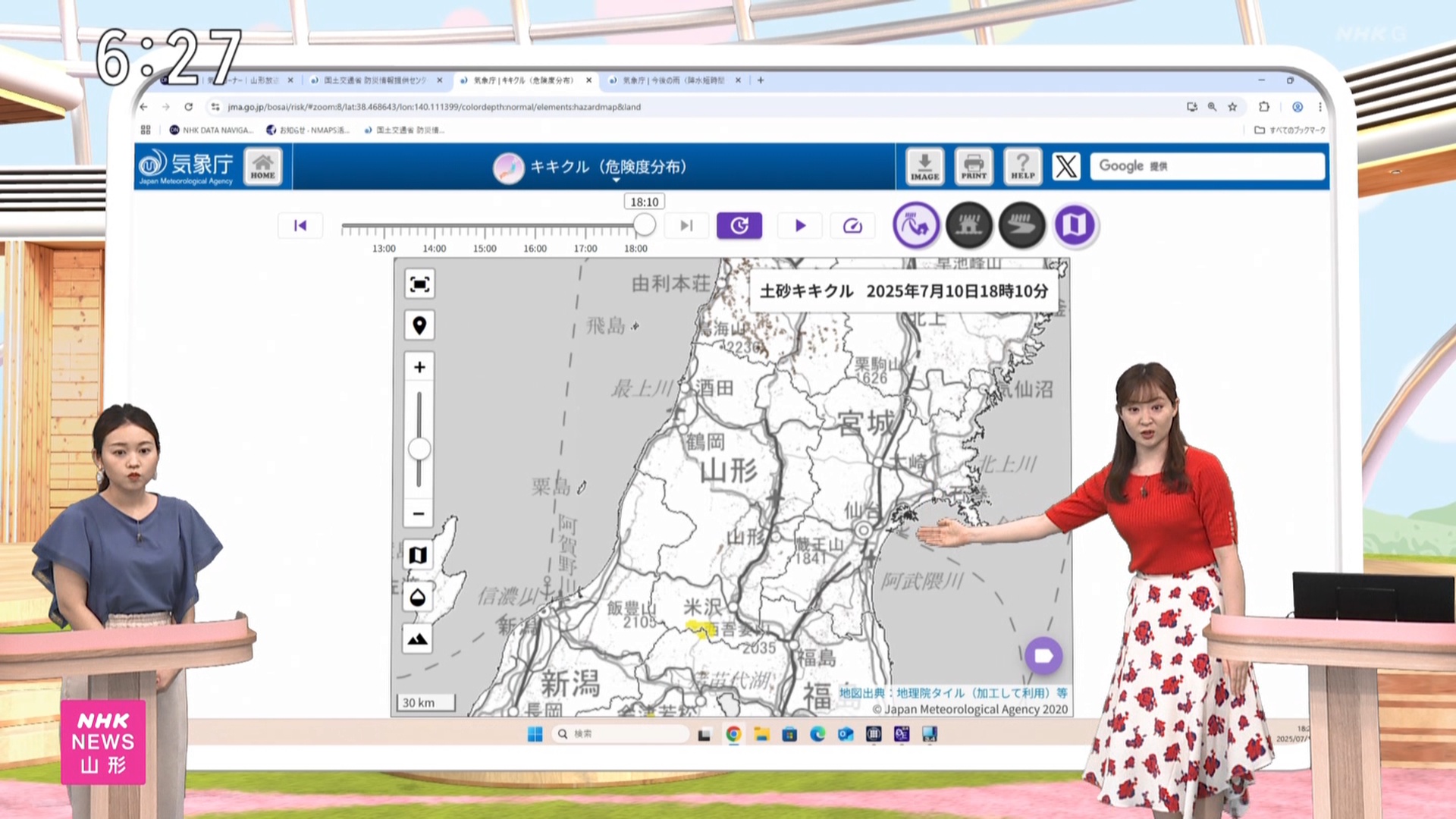
Task: Select the inundation (浸水) Kikikuru element
Action: pyautogui.click(x=969, y=225)
